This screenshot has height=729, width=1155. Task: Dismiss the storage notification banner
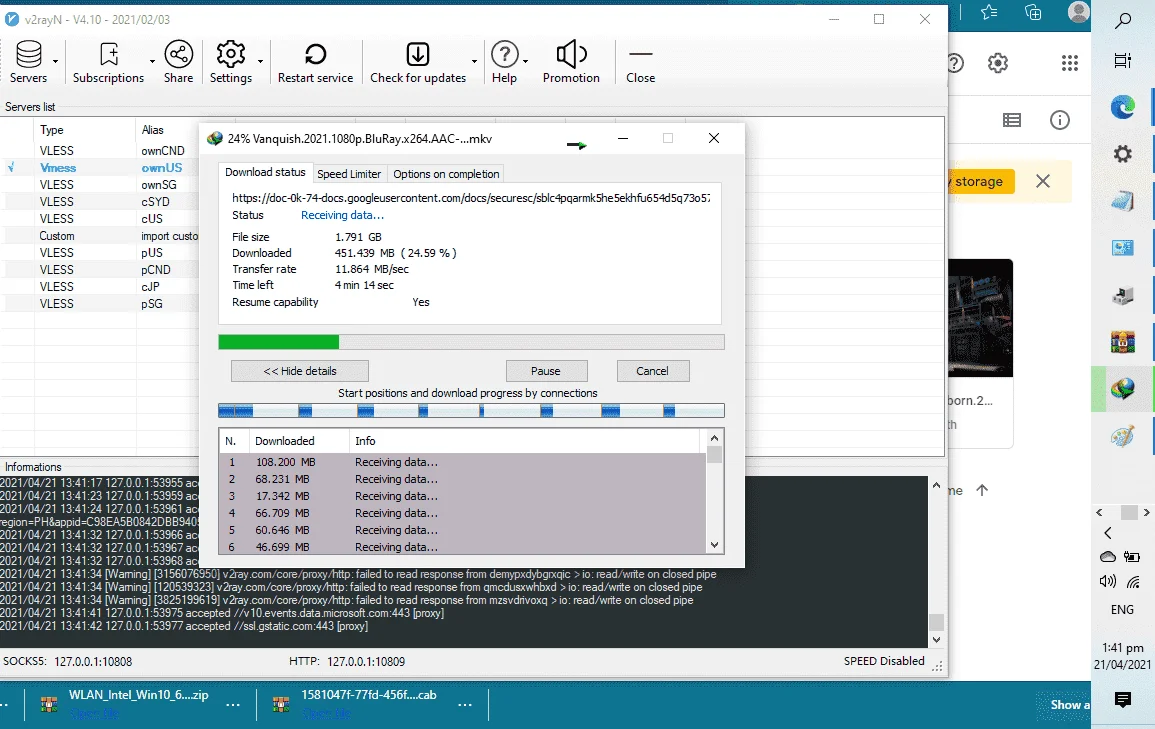pos(1043,181)
